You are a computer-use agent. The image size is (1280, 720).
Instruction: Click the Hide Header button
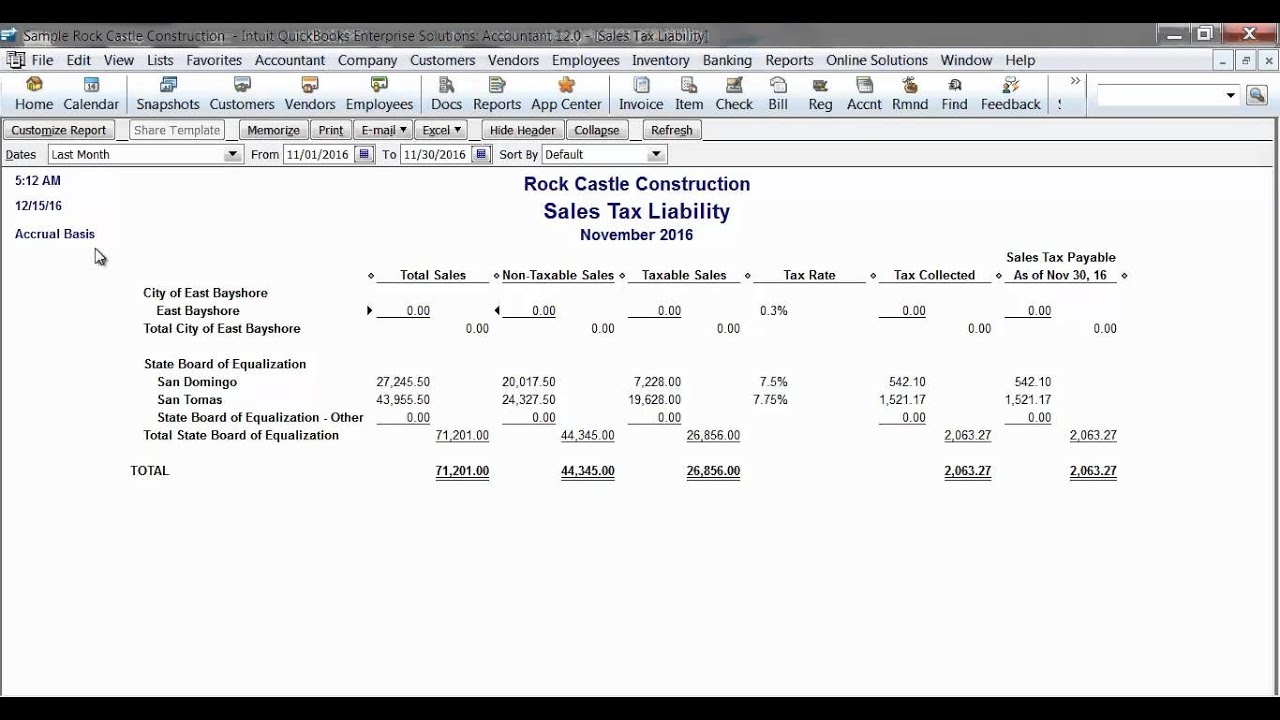pyautogui.click(x=523, y=130)
